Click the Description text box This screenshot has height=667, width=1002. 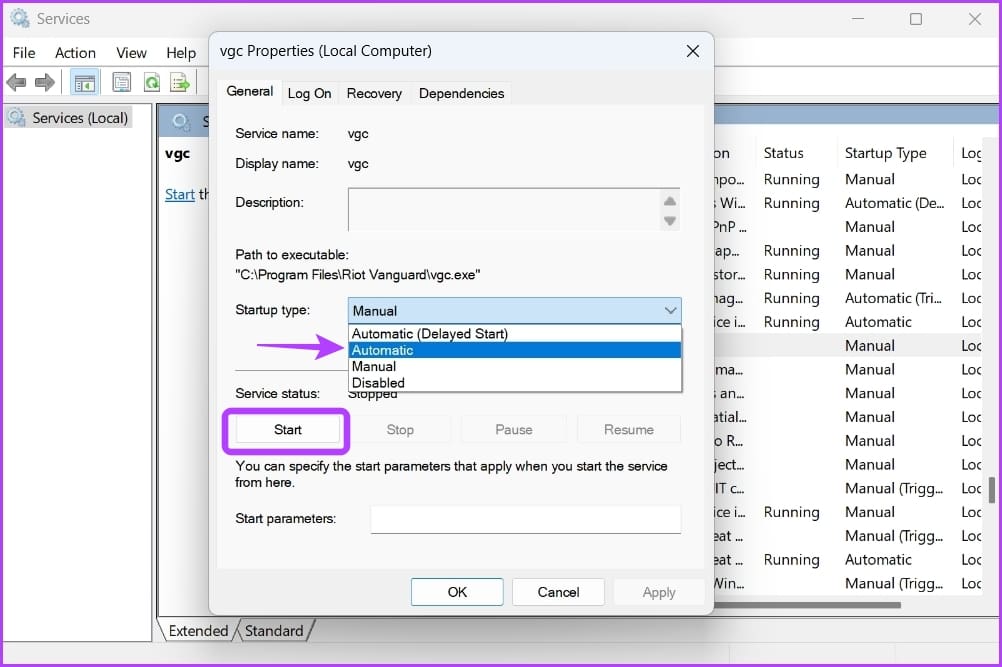(x=505, y=210)
